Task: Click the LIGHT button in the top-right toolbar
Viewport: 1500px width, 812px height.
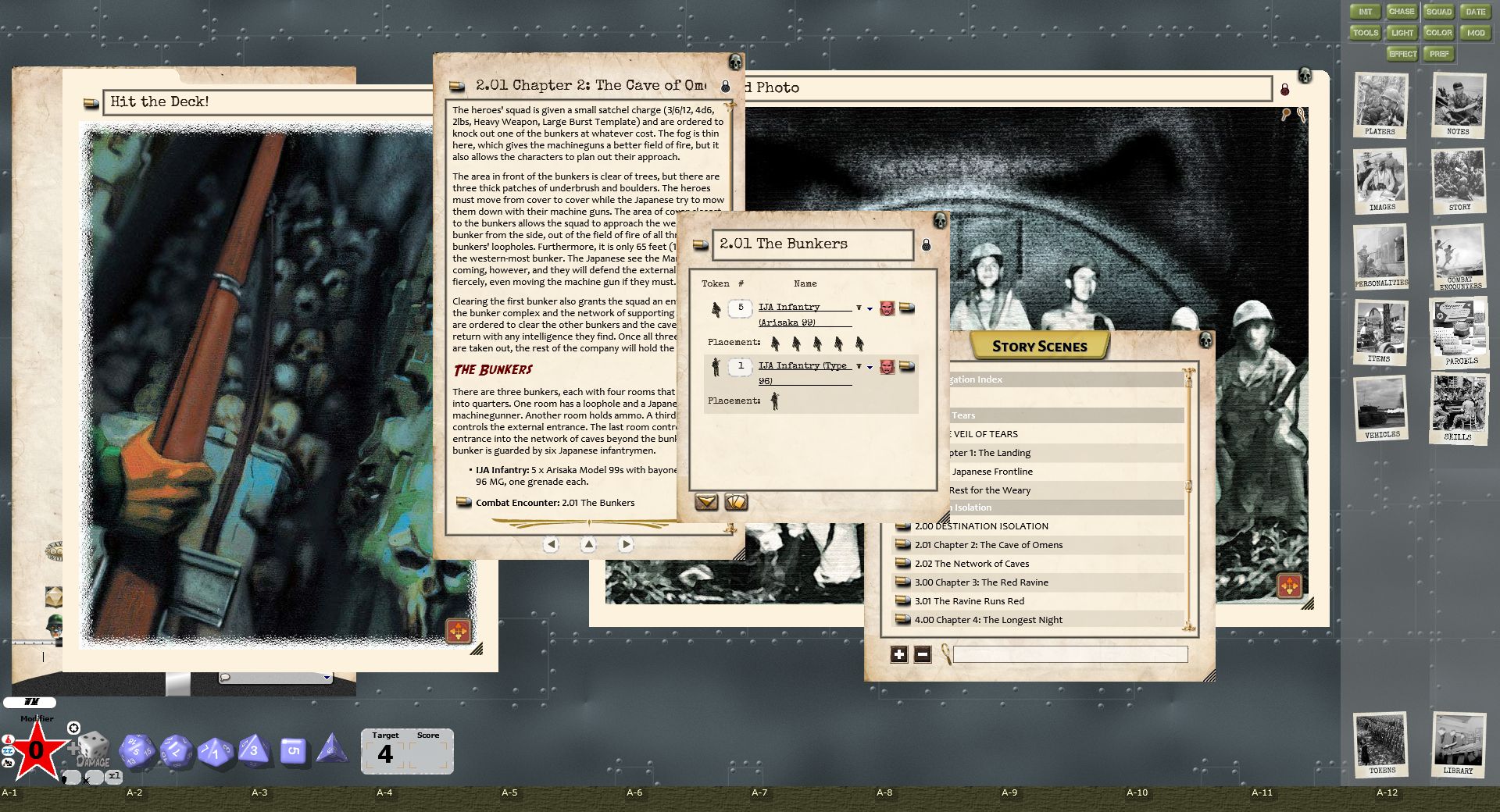Action: 1402,33
